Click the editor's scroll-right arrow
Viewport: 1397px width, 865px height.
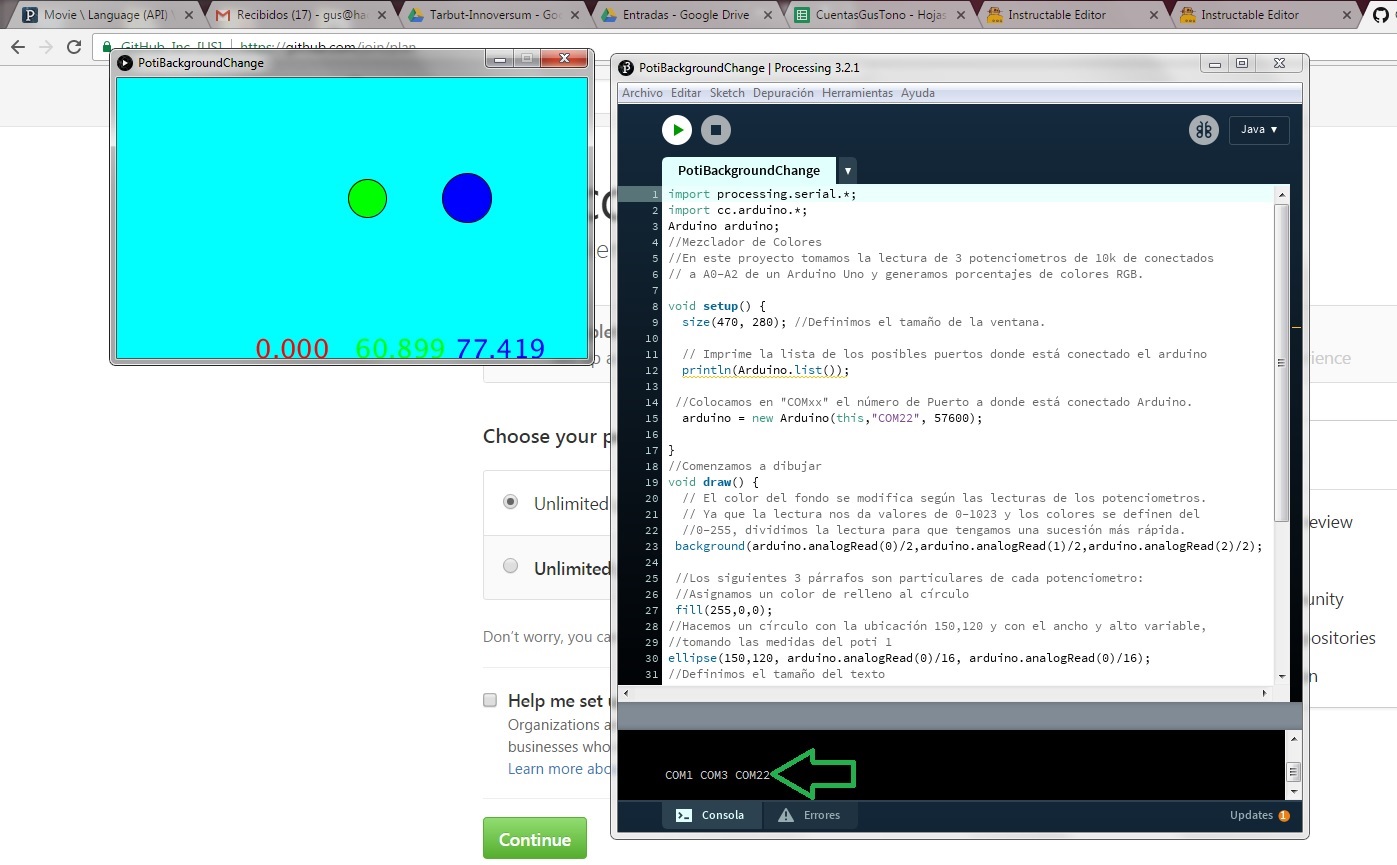click(1266, 692)
